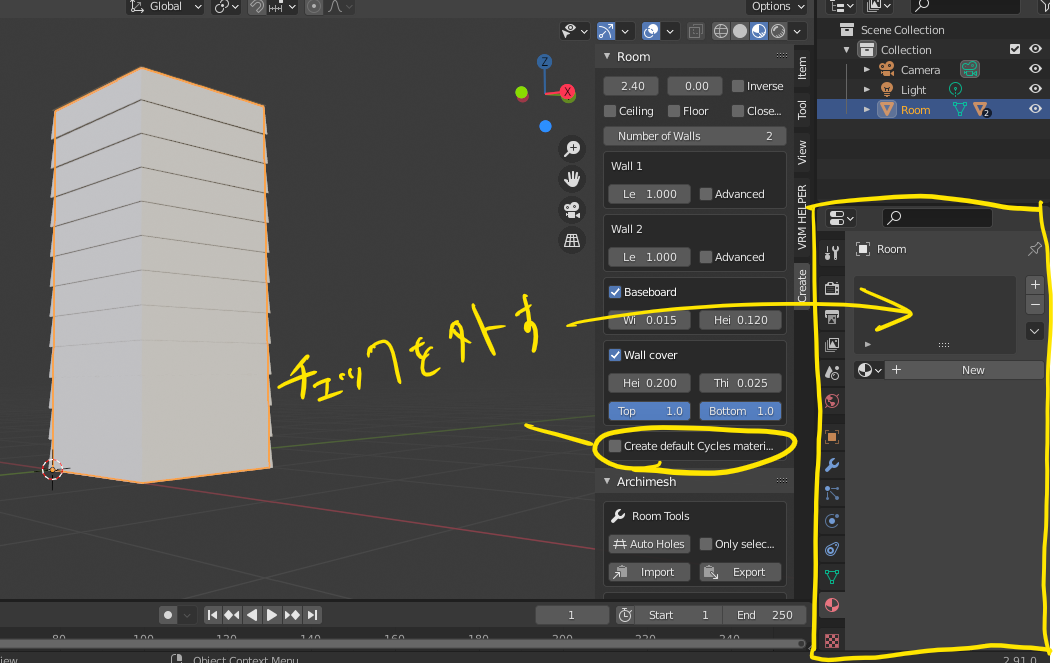
Task: Click the Auto Holes button
Action: point(649,544)
